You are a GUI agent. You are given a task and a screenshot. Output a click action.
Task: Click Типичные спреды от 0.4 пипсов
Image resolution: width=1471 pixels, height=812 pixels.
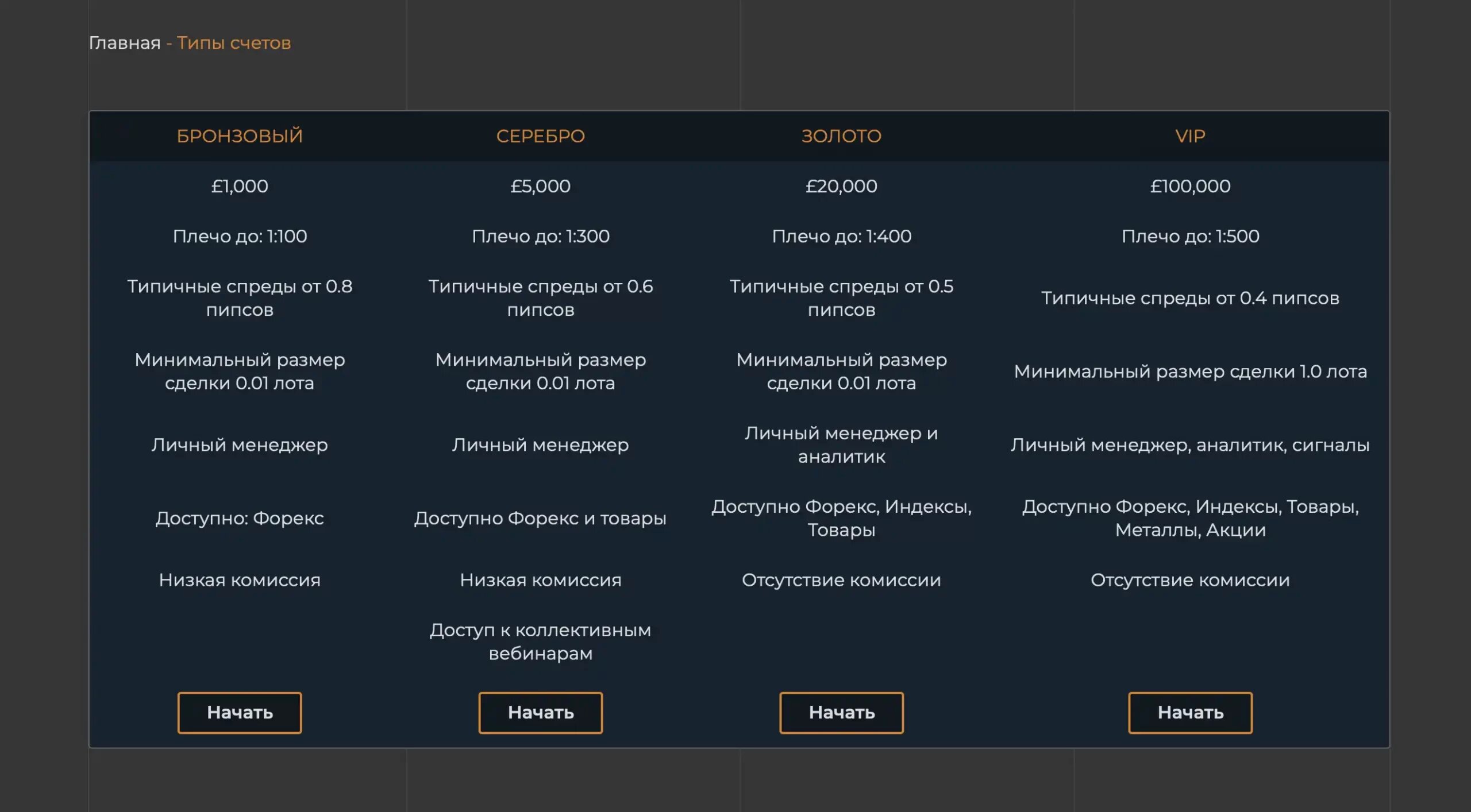point(1189,298)
